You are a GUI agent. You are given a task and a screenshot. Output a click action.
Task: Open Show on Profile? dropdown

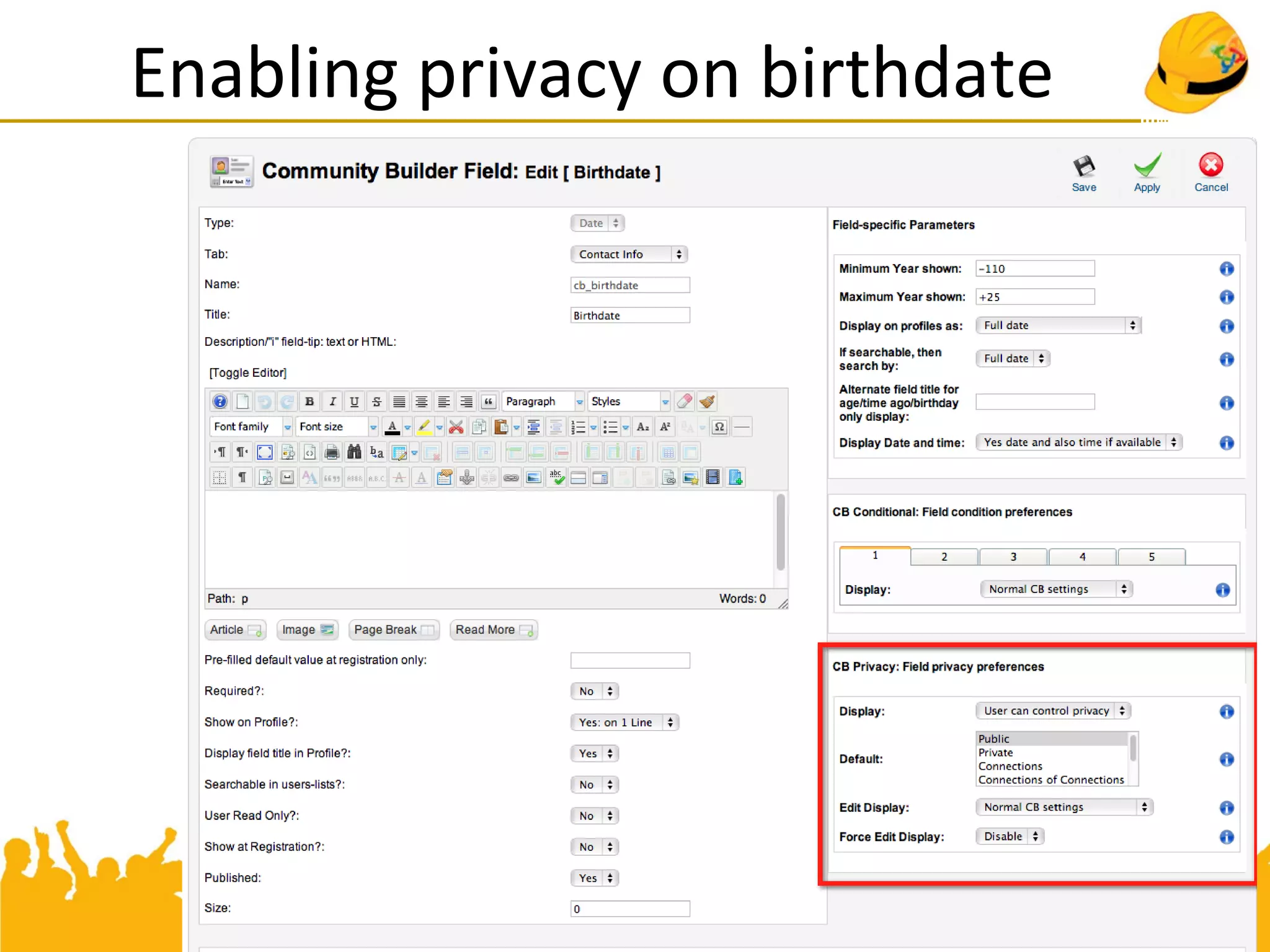tap(624, 722)
